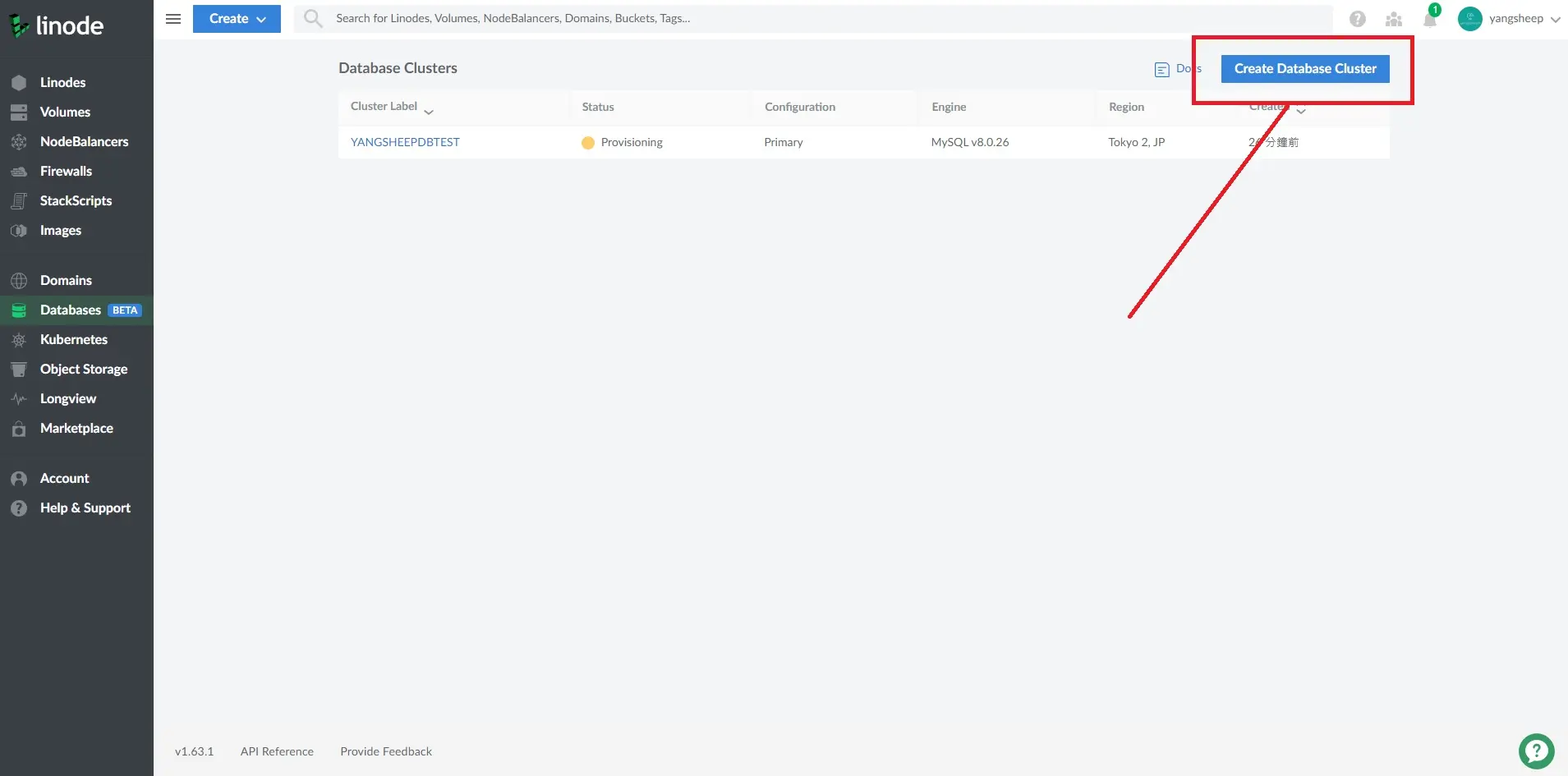Expand the yangsheep account dropdown chevron
The image size is (1568, 776).
(x=1556, y=20)
